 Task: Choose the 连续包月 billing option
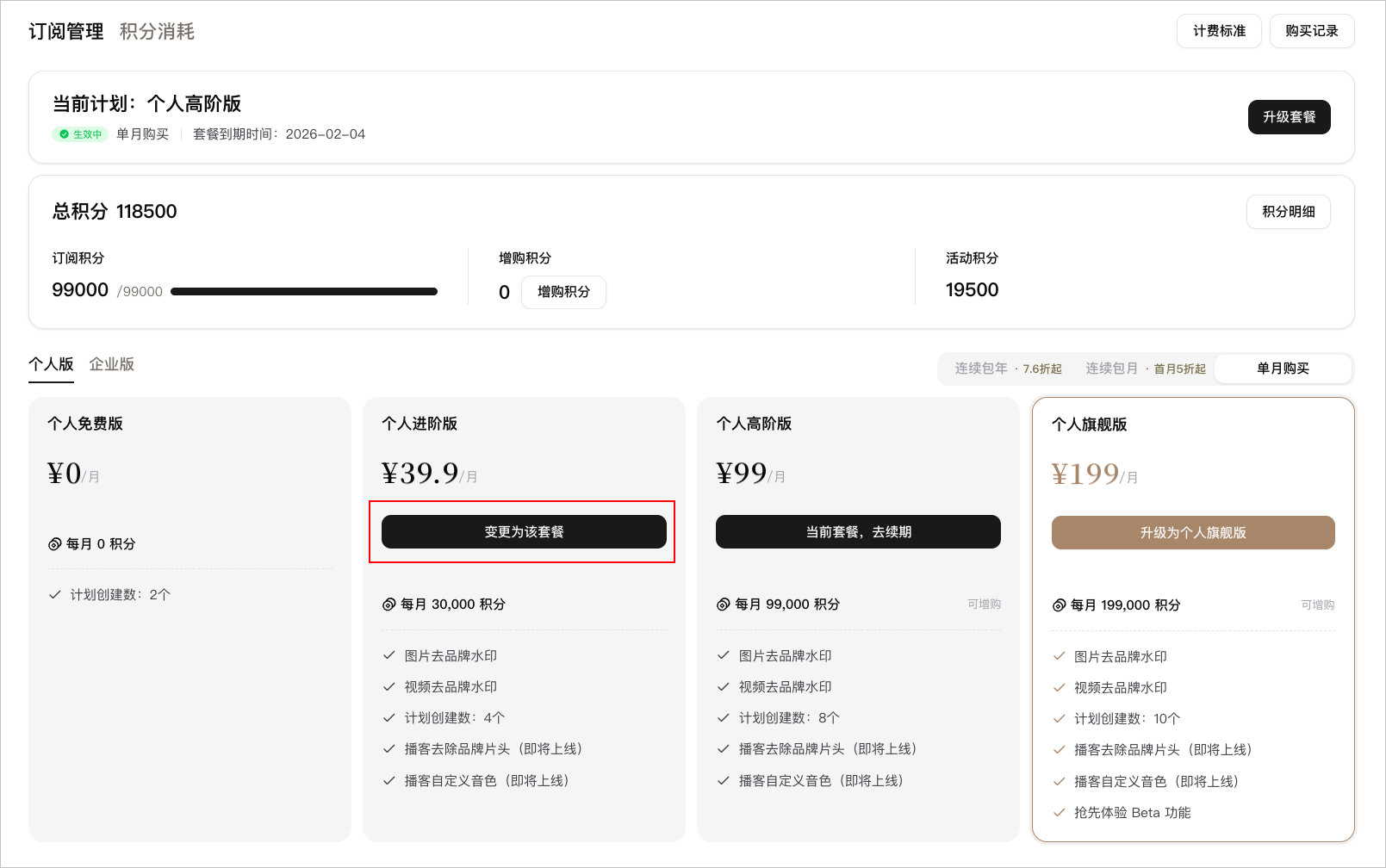point(1146,369)
